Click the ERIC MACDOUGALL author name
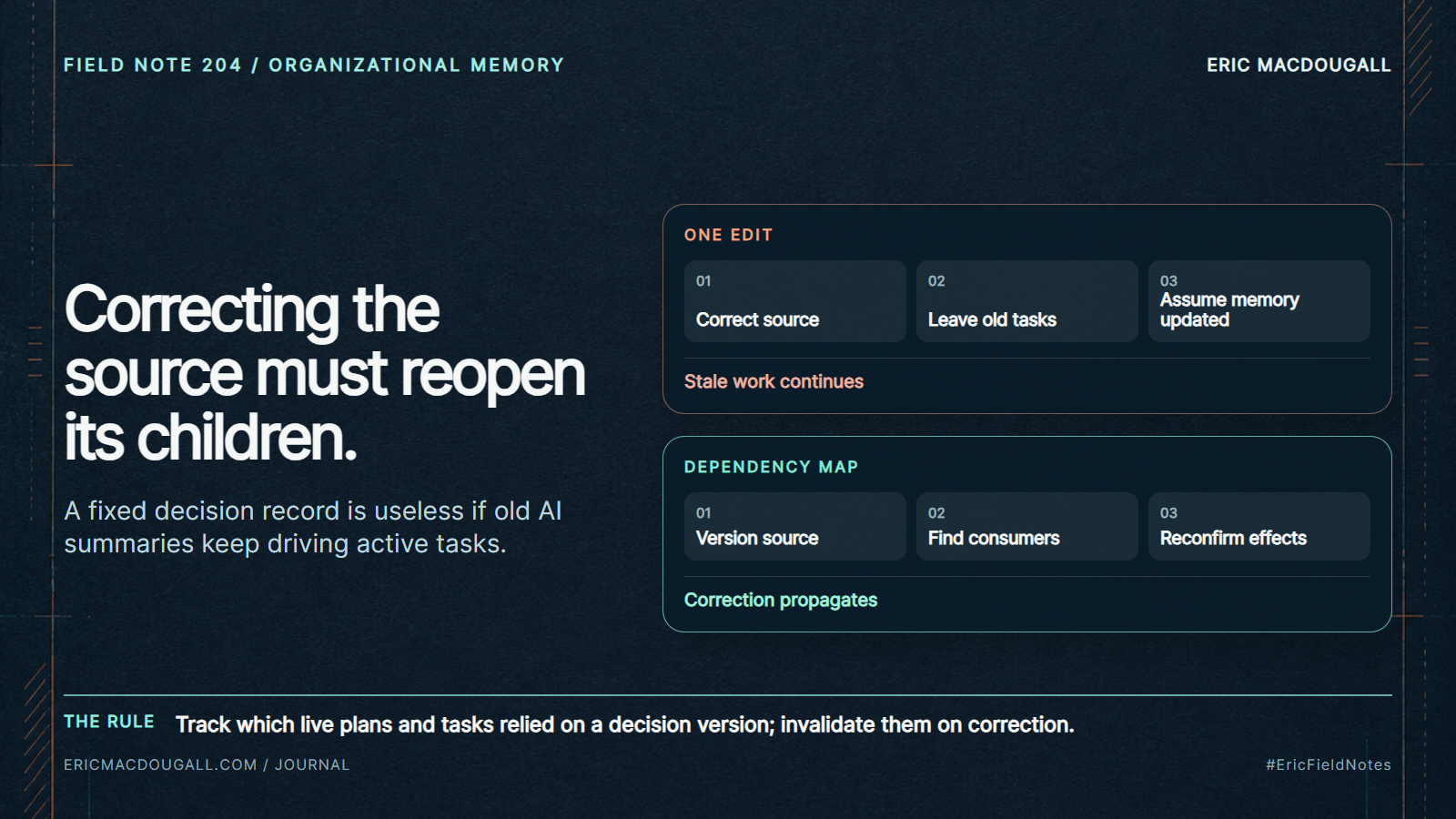1456x819 pixels. coord(1299,65)
